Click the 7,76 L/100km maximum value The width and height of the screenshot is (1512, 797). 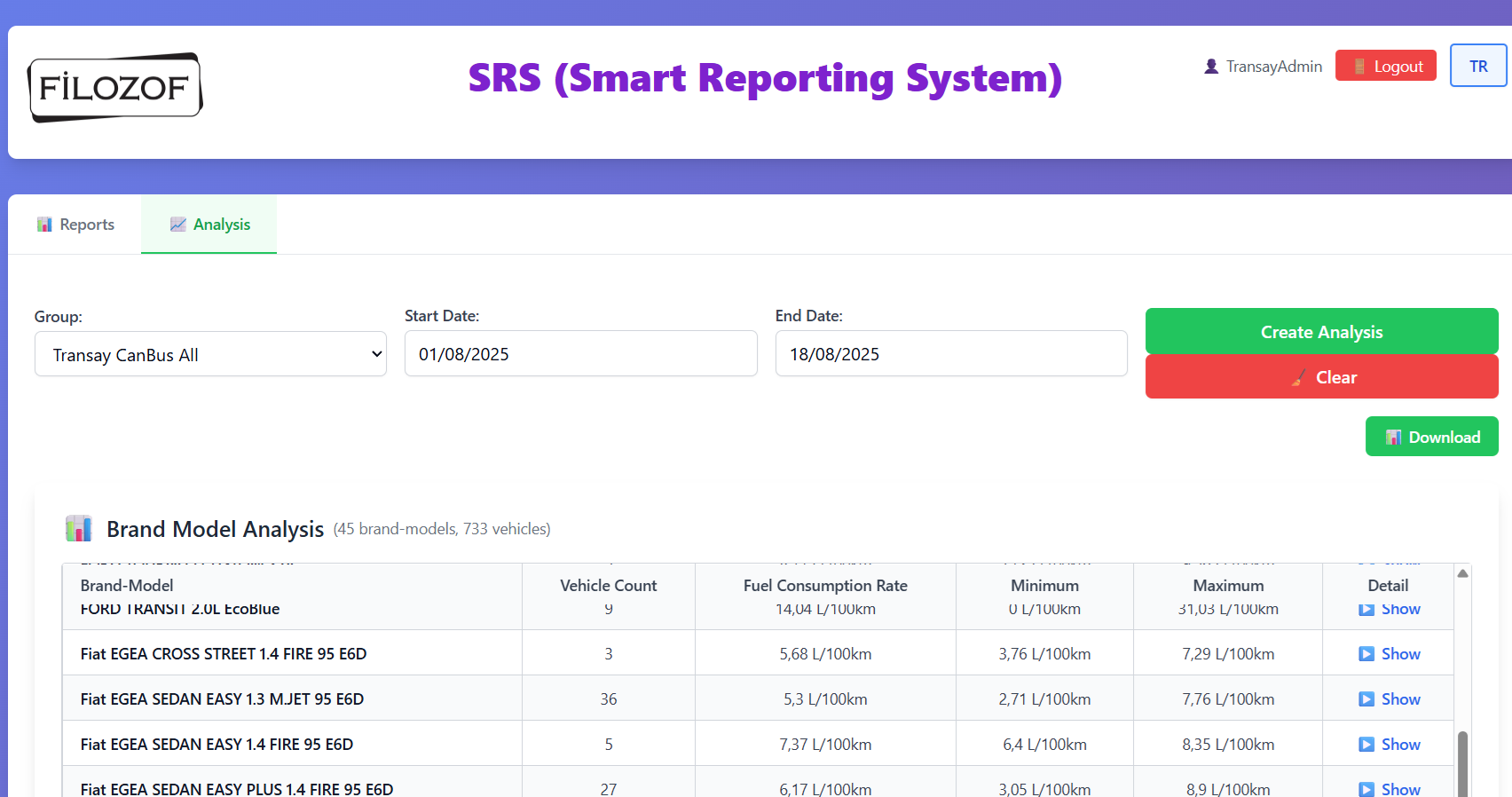(x=1228, y=698)
